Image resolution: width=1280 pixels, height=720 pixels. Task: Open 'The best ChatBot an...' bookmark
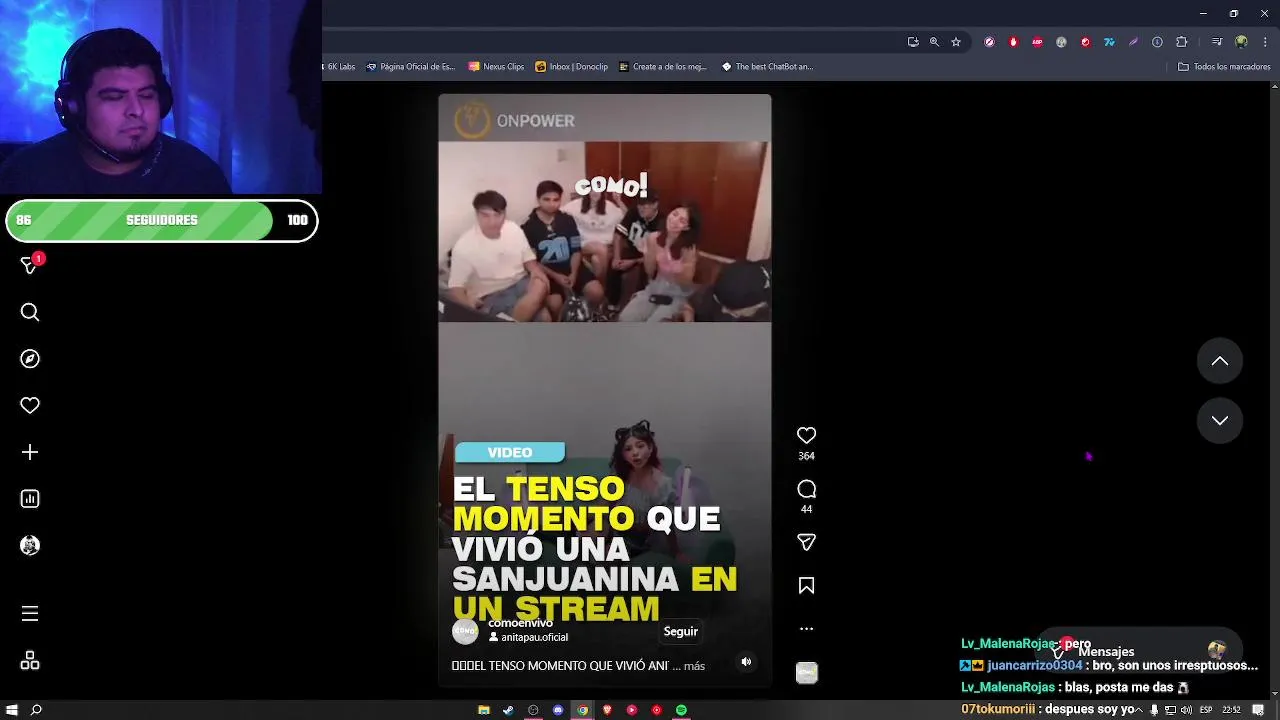[768, 67]
